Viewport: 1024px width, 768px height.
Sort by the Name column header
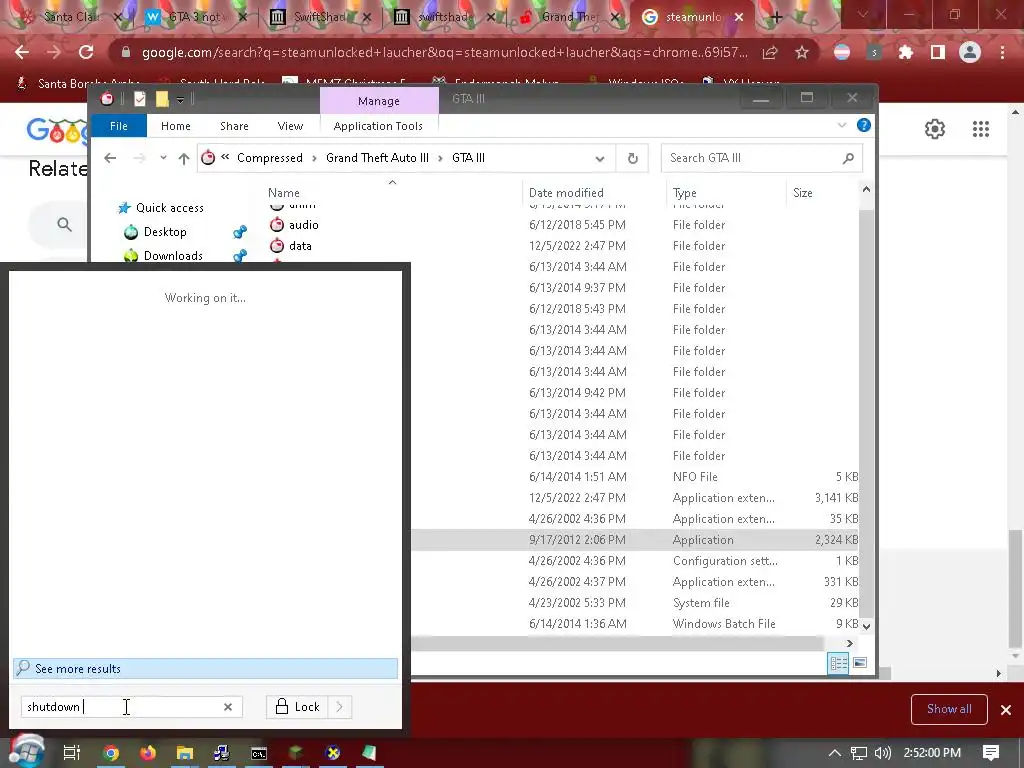pos(283,193)
